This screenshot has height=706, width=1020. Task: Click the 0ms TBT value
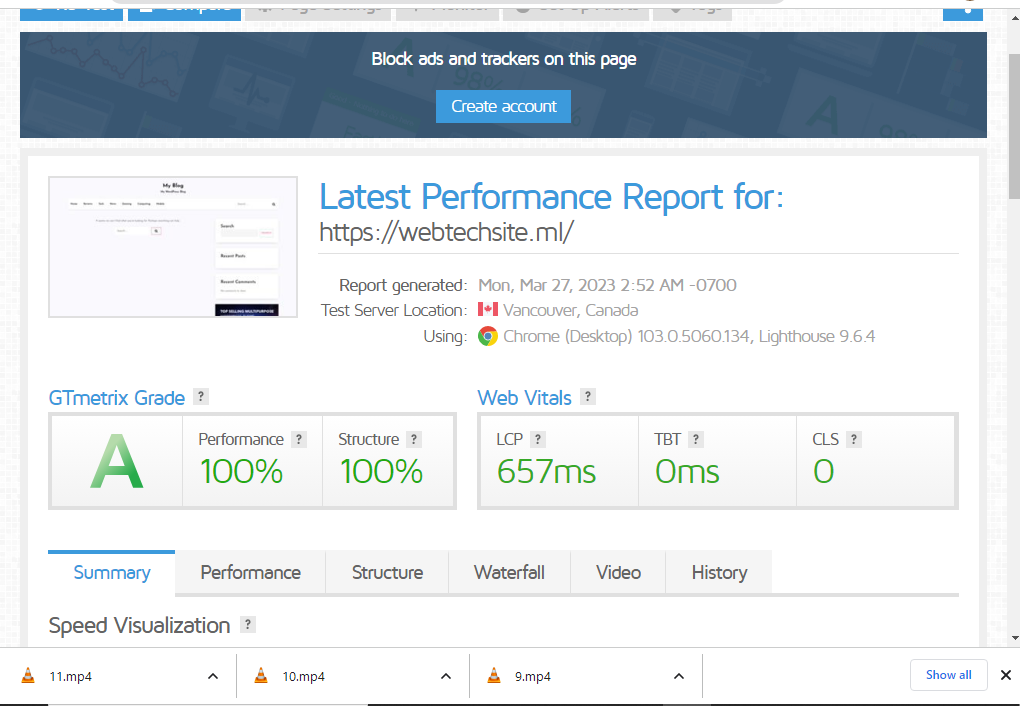tap(687, 471)
